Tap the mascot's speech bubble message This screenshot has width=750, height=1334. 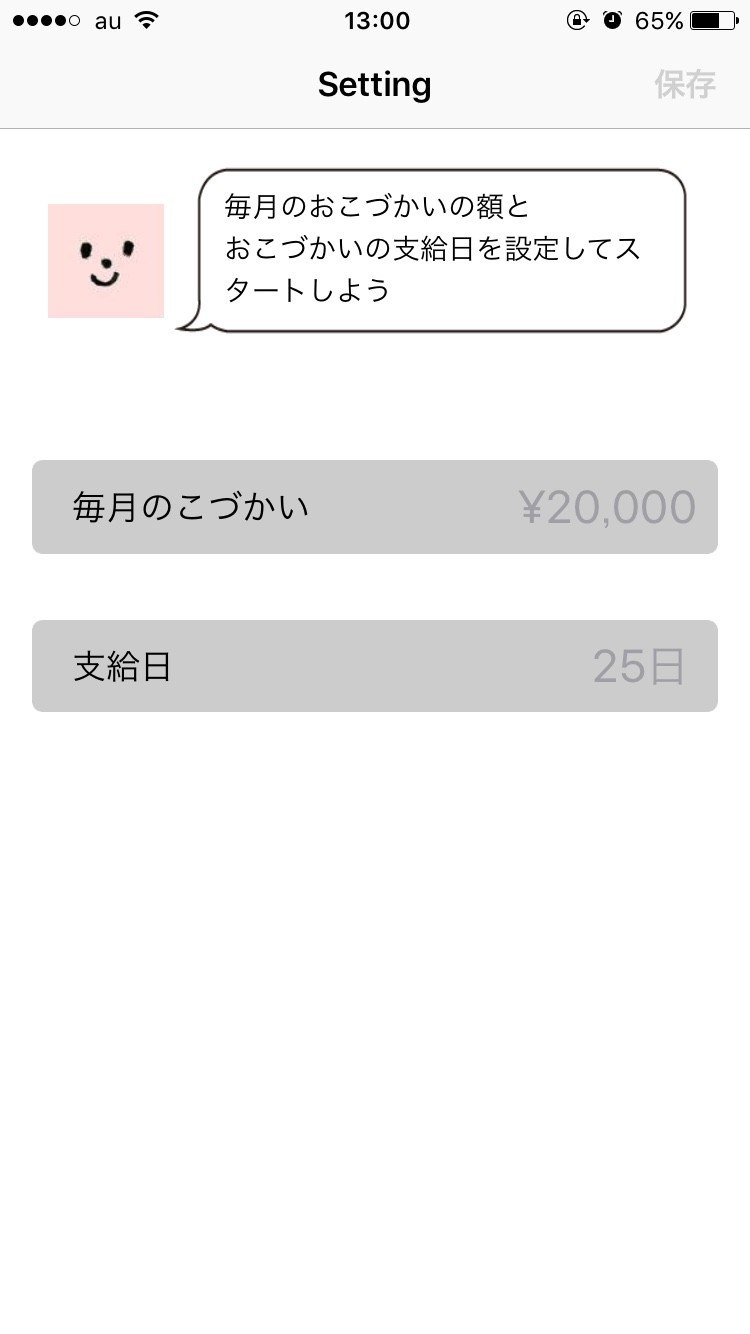point(440,250)
